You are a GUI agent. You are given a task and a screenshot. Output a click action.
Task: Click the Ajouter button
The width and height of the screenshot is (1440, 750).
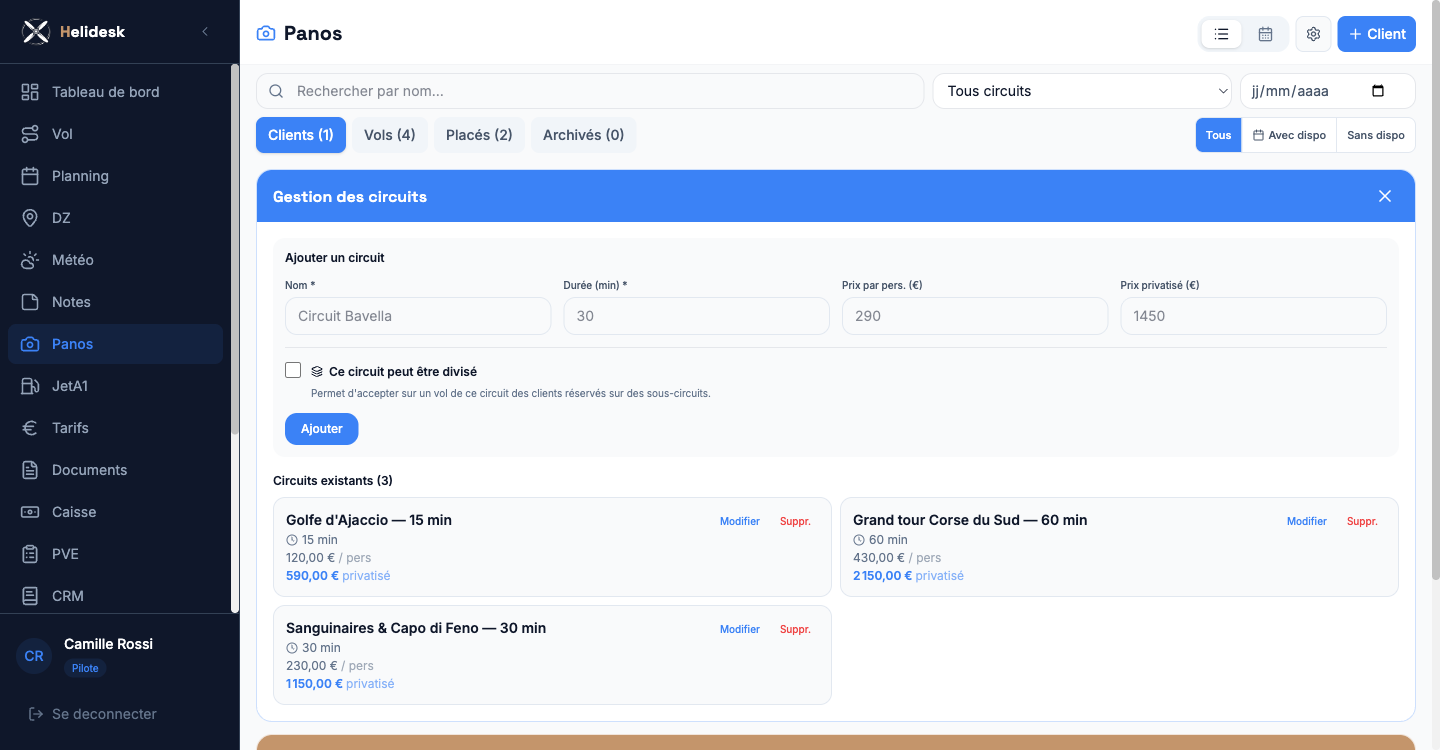tap(322, 428)
